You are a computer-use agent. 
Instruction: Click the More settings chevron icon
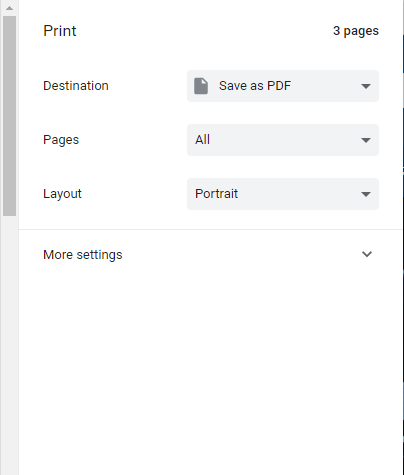pos(367,254)
